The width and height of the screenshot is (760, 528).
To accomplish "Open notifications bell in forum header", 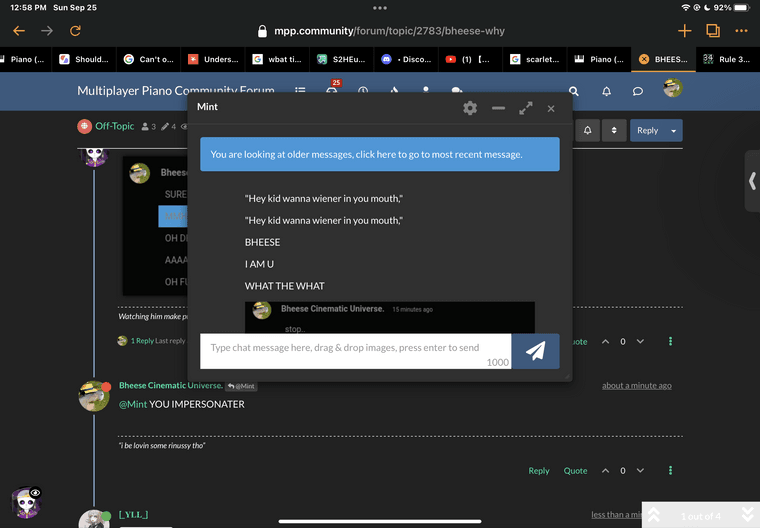I will coord(606,91).
